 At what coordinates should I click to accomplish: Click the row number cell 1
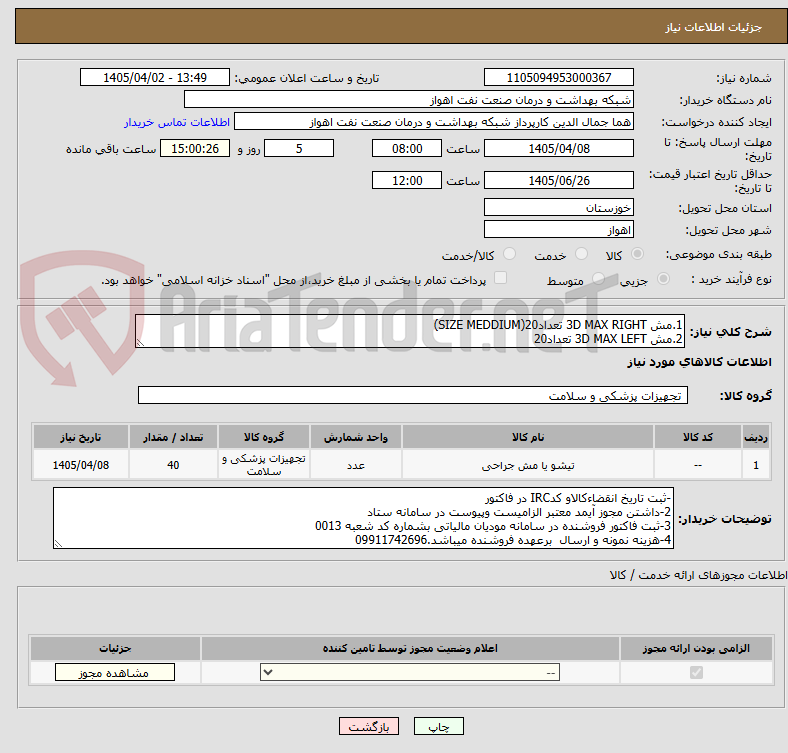coord(755,465)
